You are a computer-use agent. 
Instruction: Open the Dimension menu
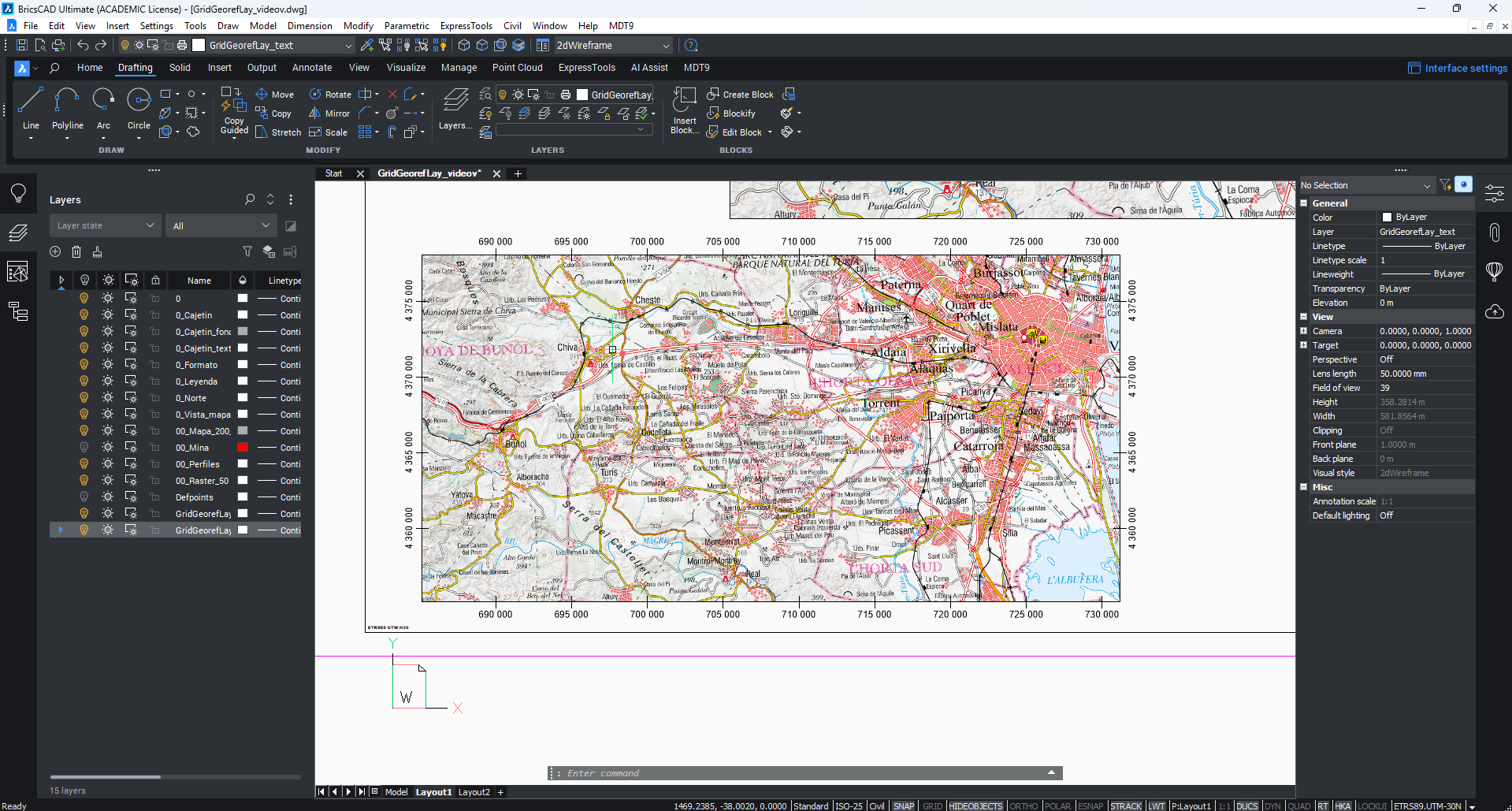(x=310, y=26)
